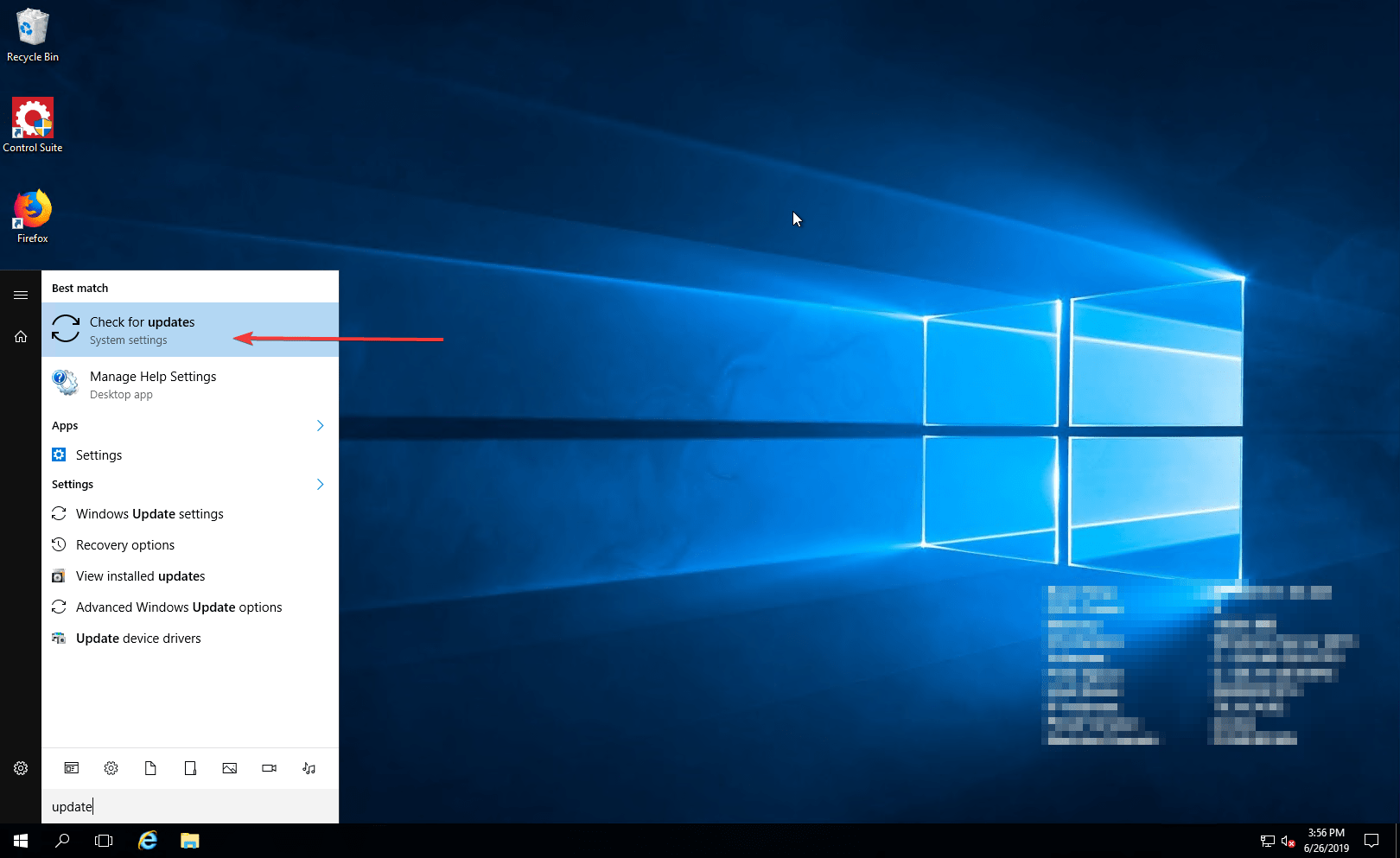Screen dimensions: 1400x858
Task: Open the hamburger menu in search sidebar
Action: (21, 295)
